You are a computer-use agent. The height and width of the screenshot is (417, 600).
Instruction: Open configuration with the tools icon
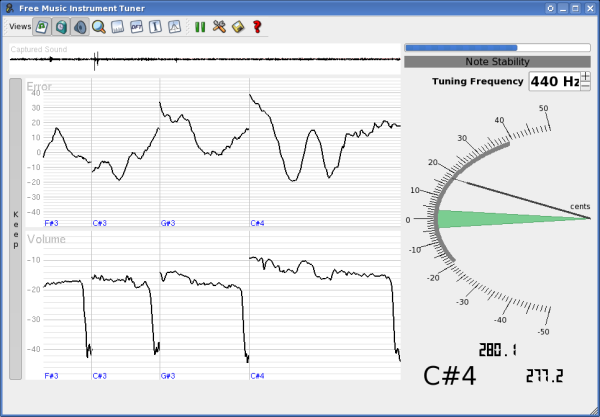tap(219, 27)
